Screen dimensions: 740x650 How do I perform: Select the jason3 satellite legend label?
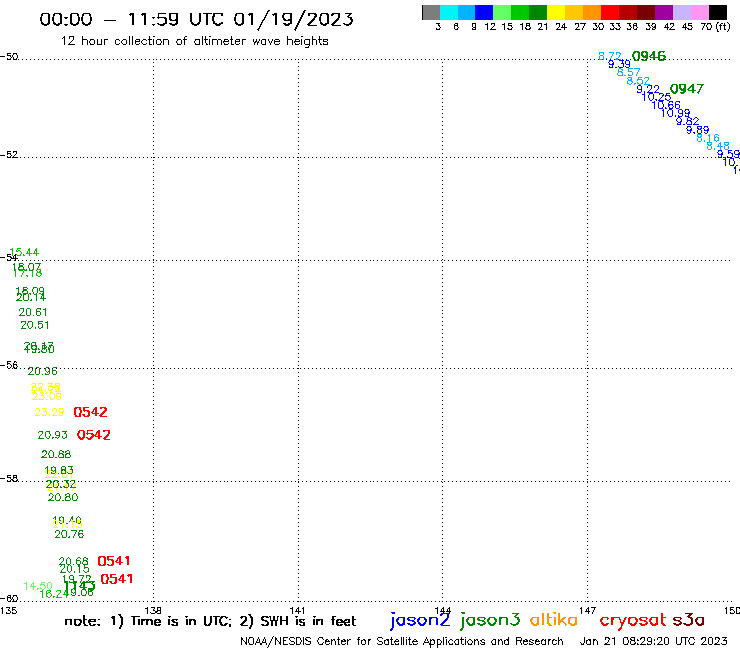click(x=490, y=620)
